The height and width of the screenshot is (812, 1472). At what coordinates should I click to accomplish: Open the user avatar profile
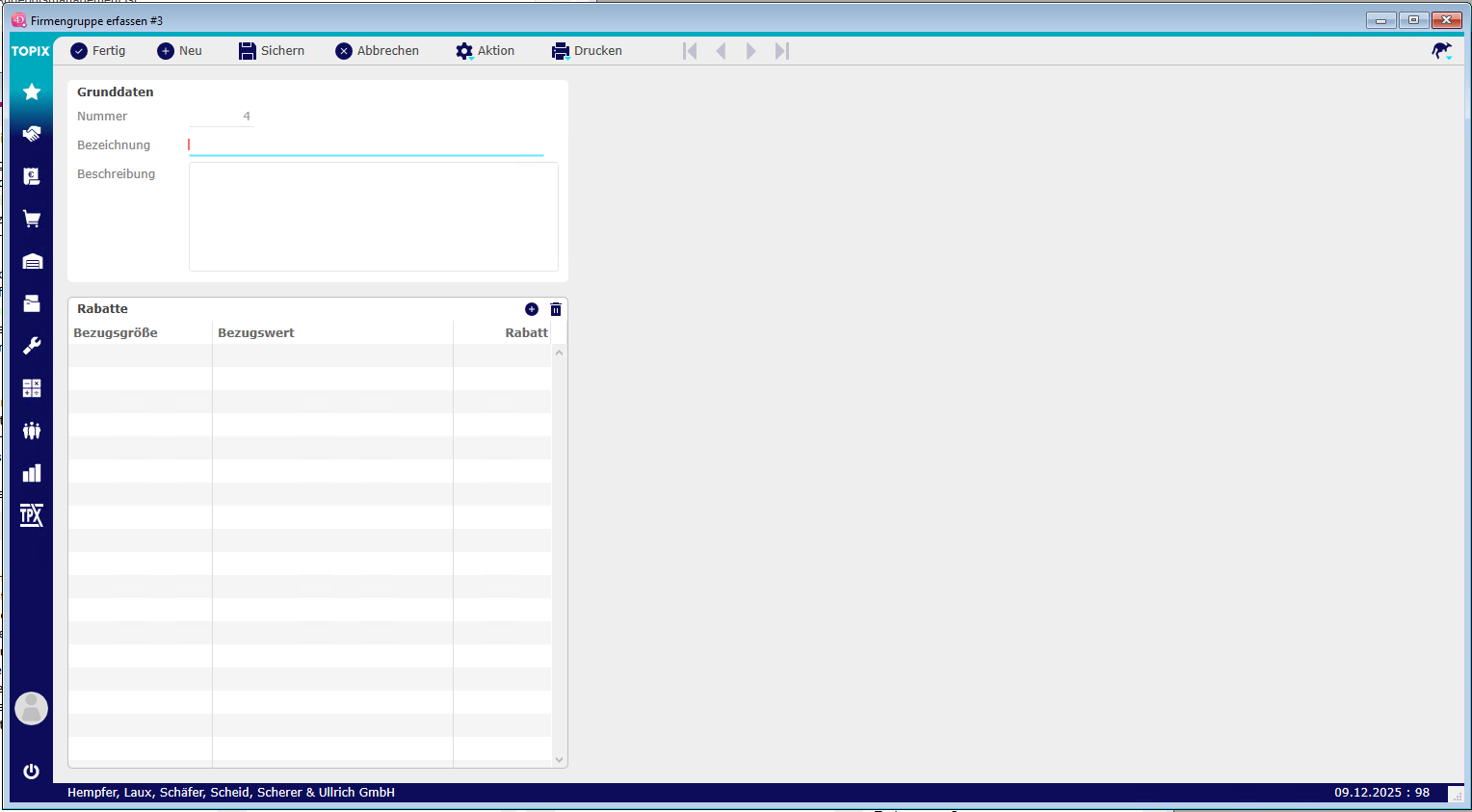point(32,708)
